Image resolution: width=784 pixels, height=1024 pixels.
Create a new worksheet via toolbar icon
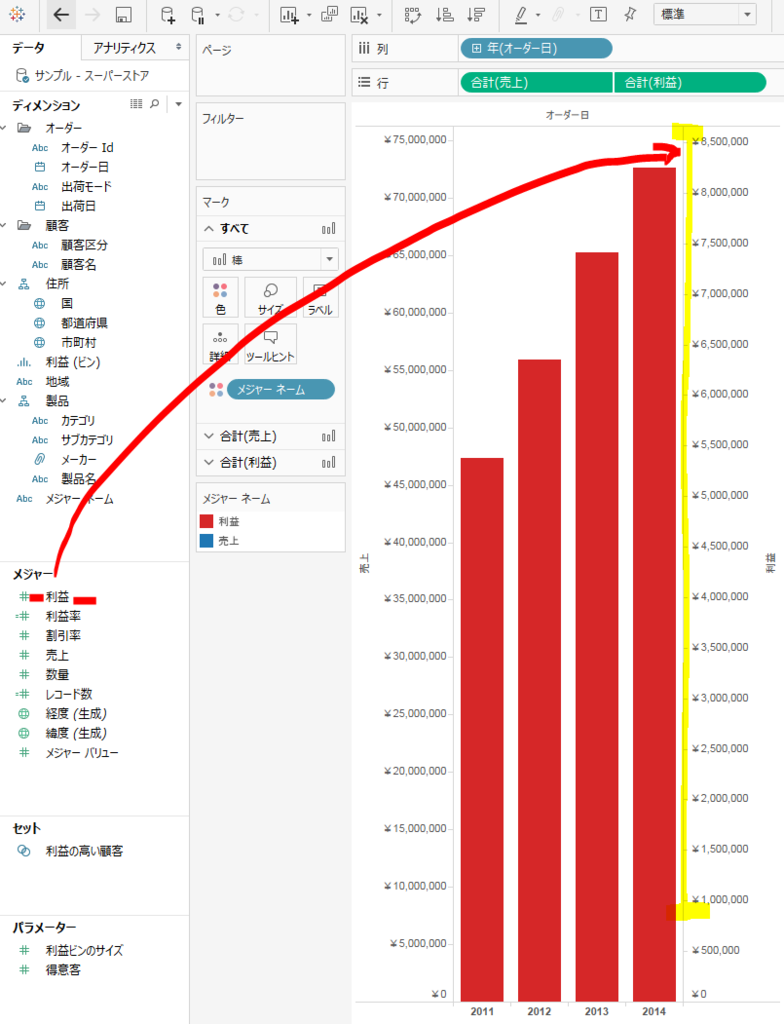tap(289, 14)
